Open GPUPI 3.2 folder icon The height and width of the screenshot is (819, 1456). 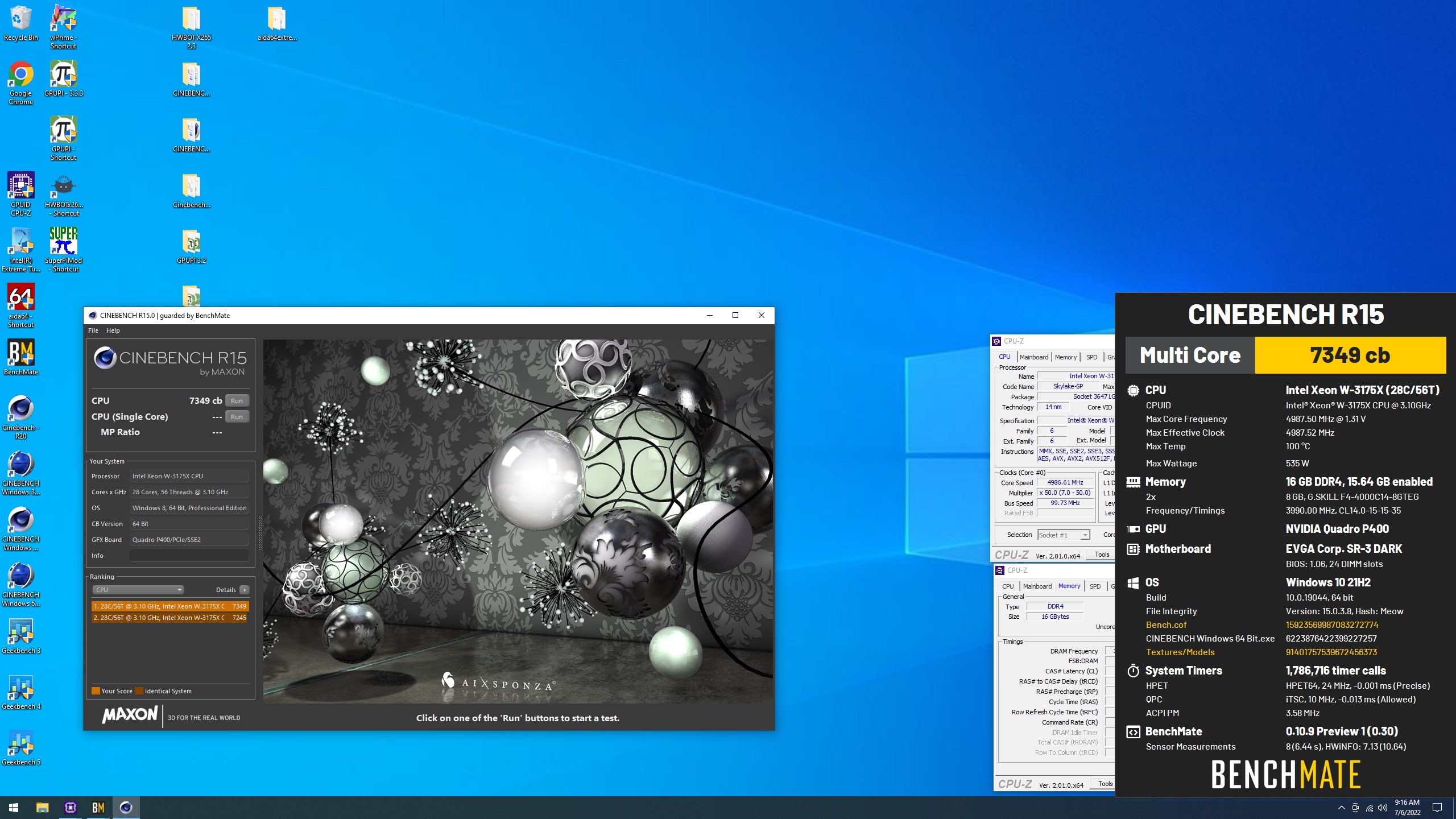click(191, 246)
